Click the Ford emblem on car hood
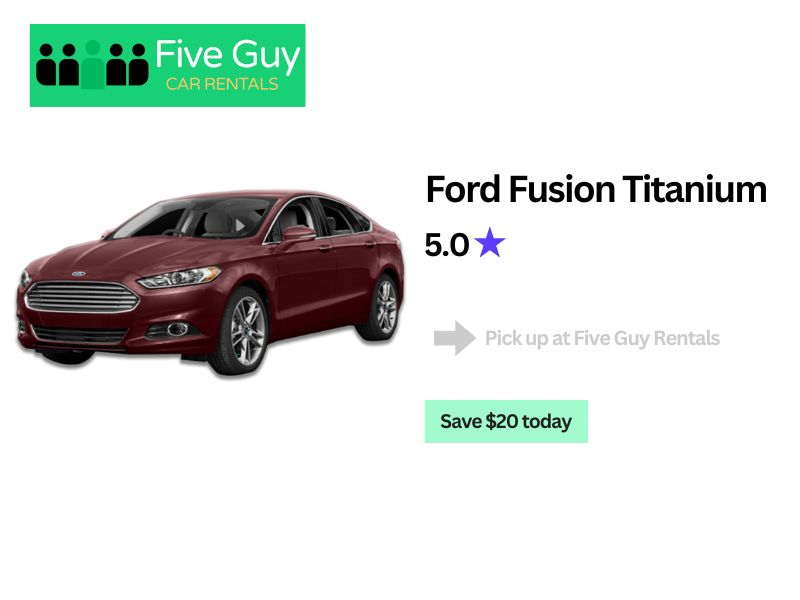Image resolution: width=800 pixels, height=600 pixels. click(x=78, y=274)
